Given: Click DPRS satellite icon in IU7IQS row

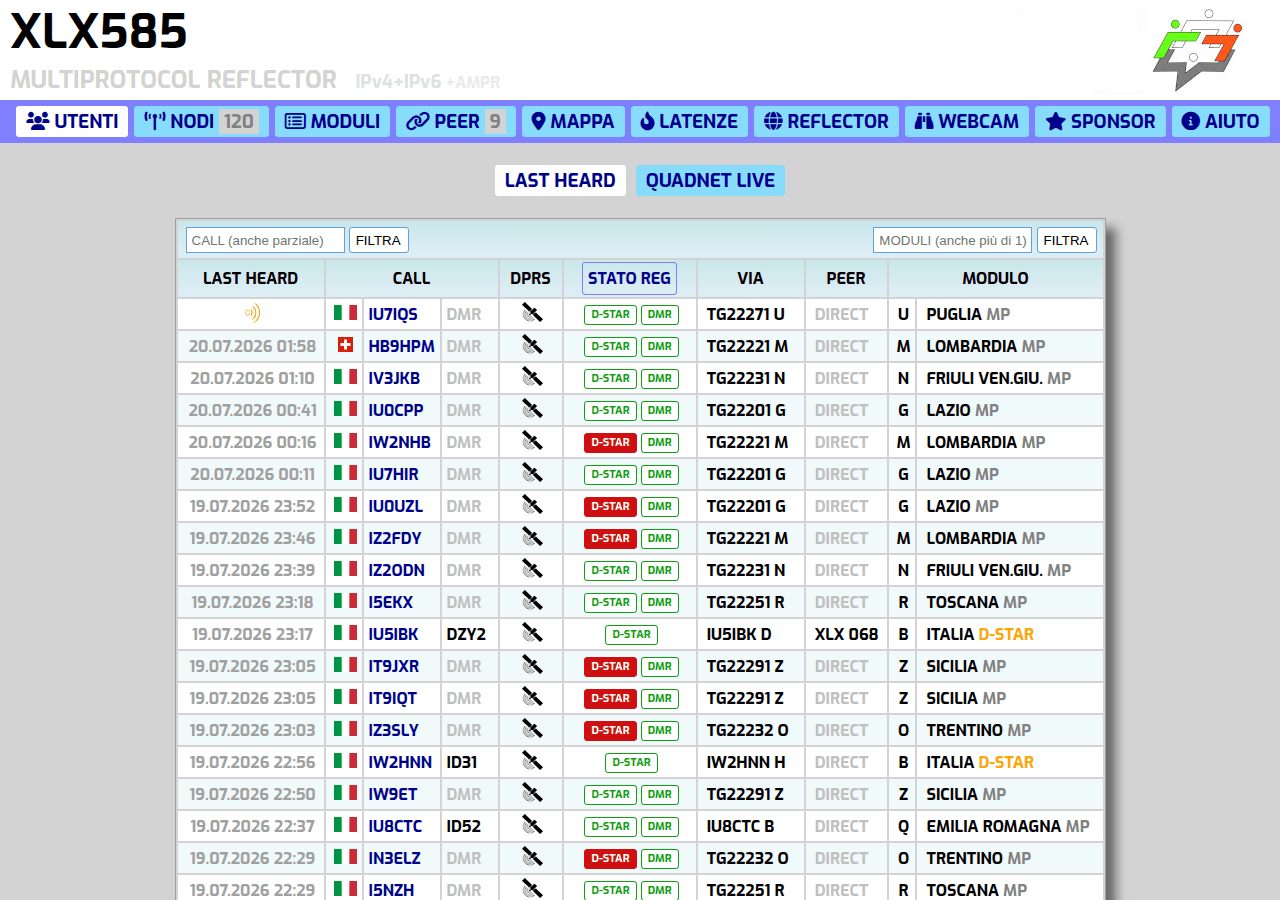Looking at the screenshot, I should [532, 313].
